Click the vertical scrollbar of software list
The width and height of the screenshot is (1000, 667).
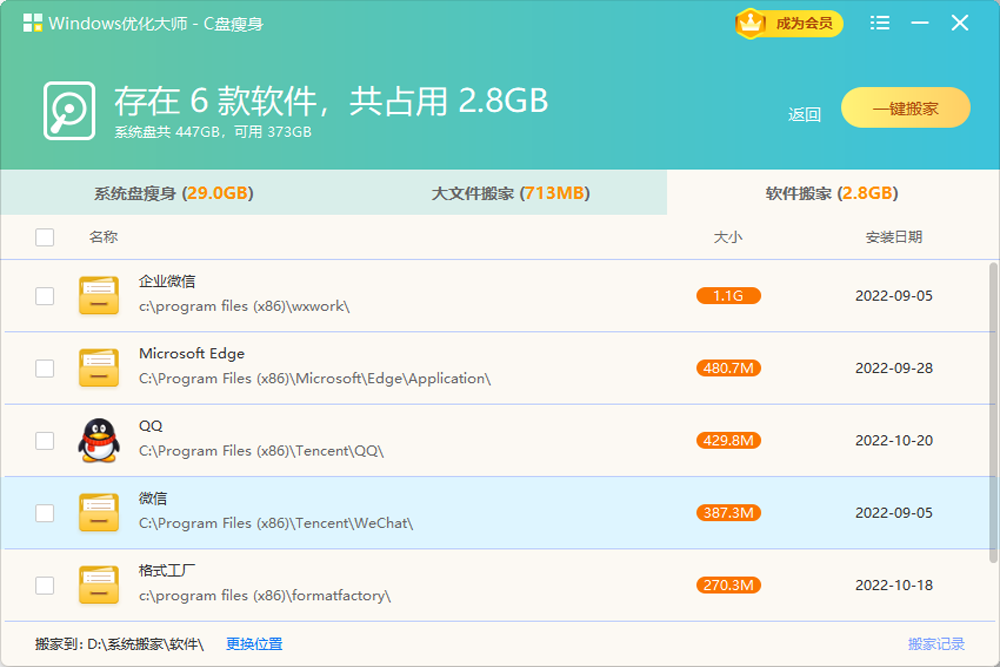click(x=993, y=410)
